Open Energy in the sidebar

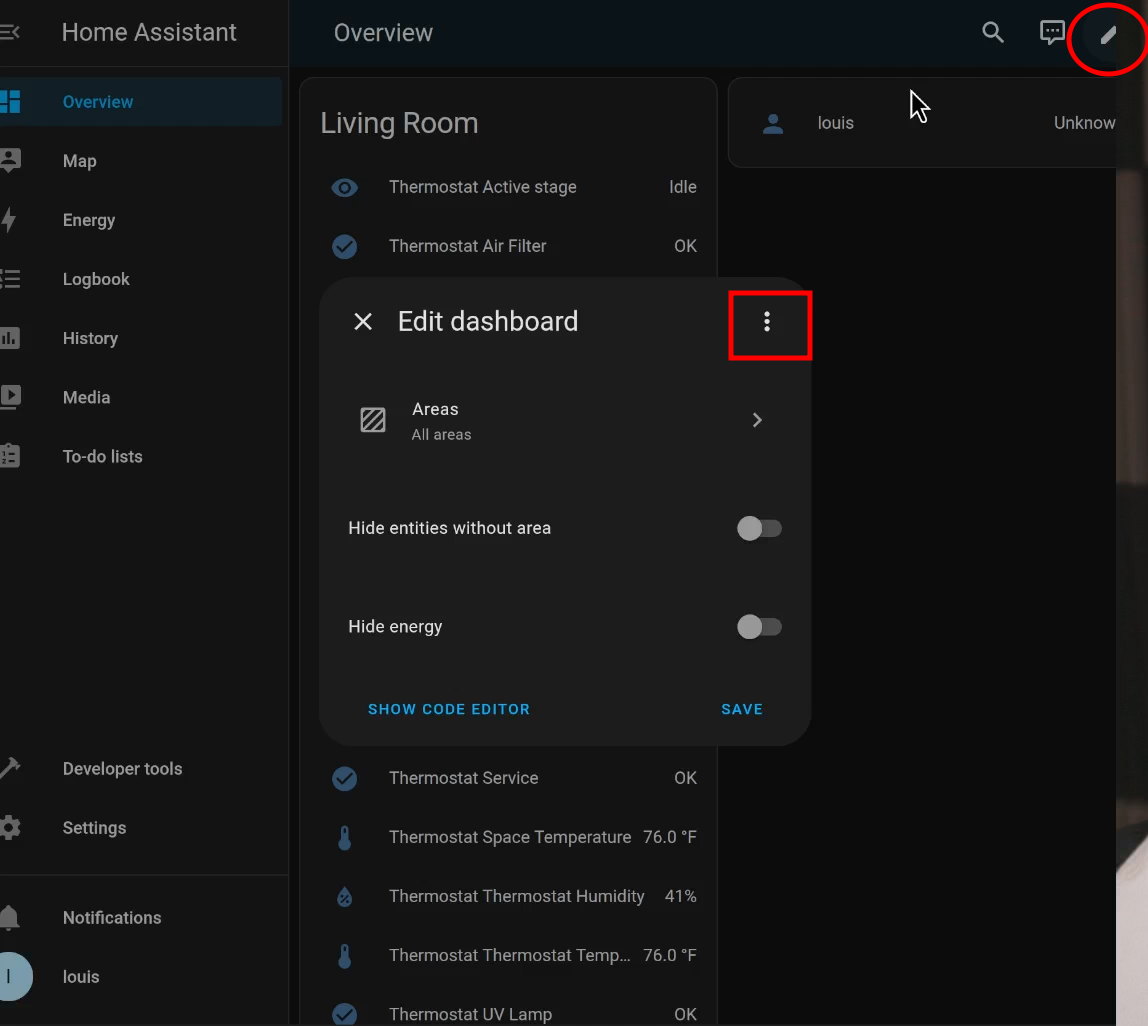[x=141, y=220]
